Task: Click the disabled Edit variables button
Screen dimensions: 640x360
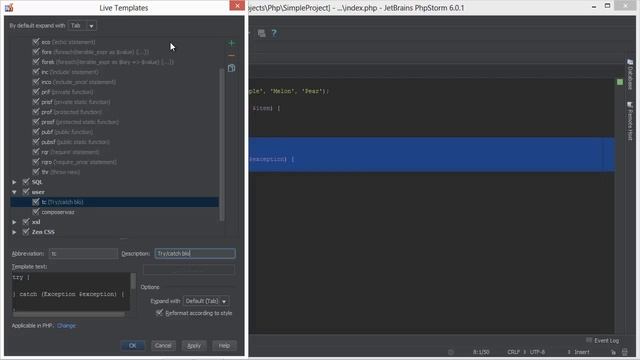Action: pyautogui.click(x=189, y=270)
